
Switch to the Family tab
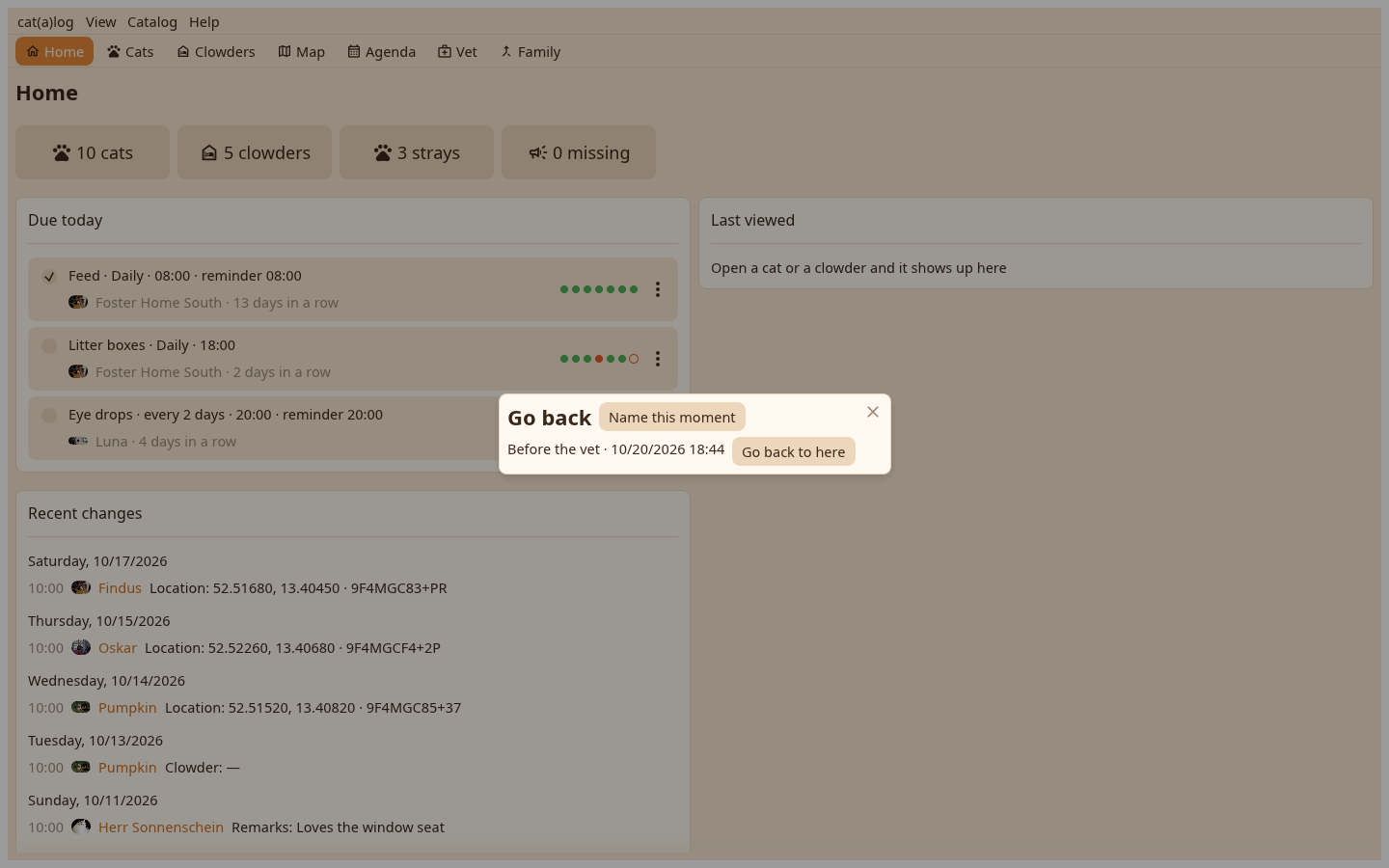530,51
